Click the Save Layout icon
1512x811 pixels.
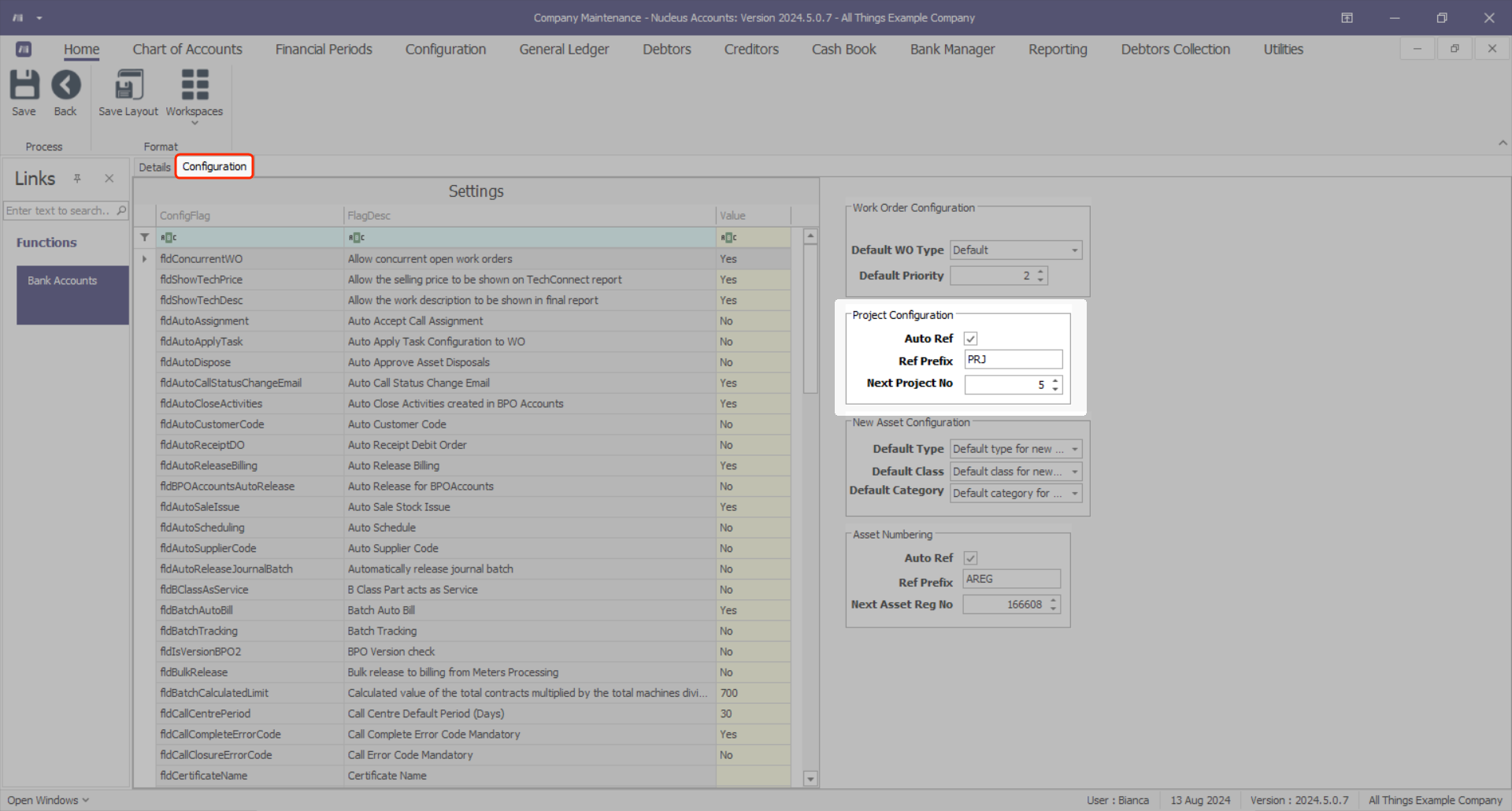click(128, 85)
